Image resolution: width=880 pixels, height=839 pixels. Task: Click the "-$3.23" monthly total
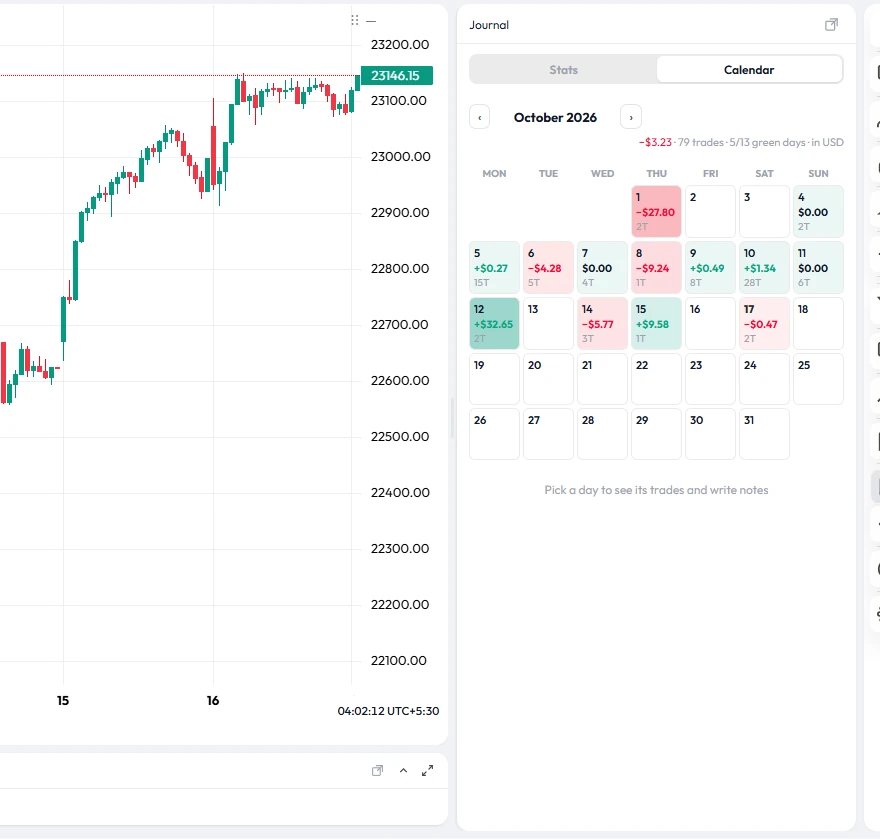pos(656,143)
